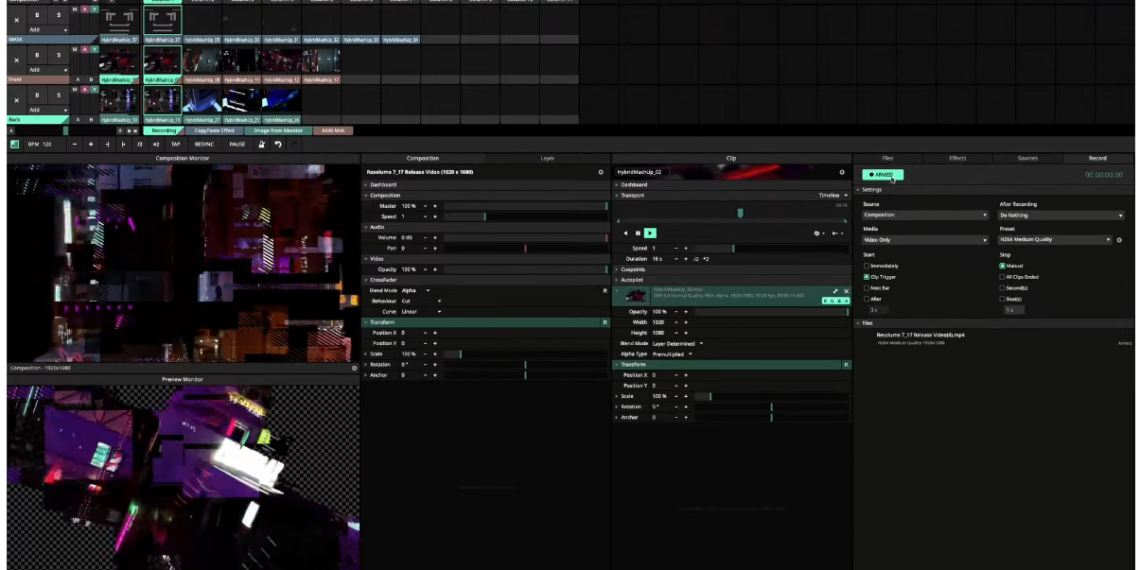Check the All Clips Ended stop option
1140x570 pixels.
[x=1002, y=277]
